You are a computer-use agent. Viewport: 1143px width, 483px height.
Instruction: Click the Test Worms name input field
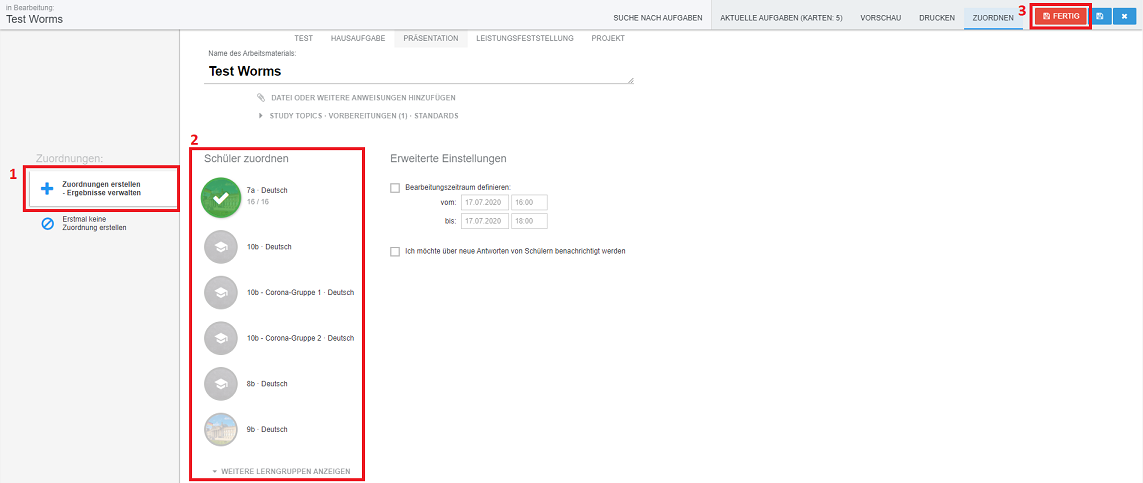coord(419,71)
